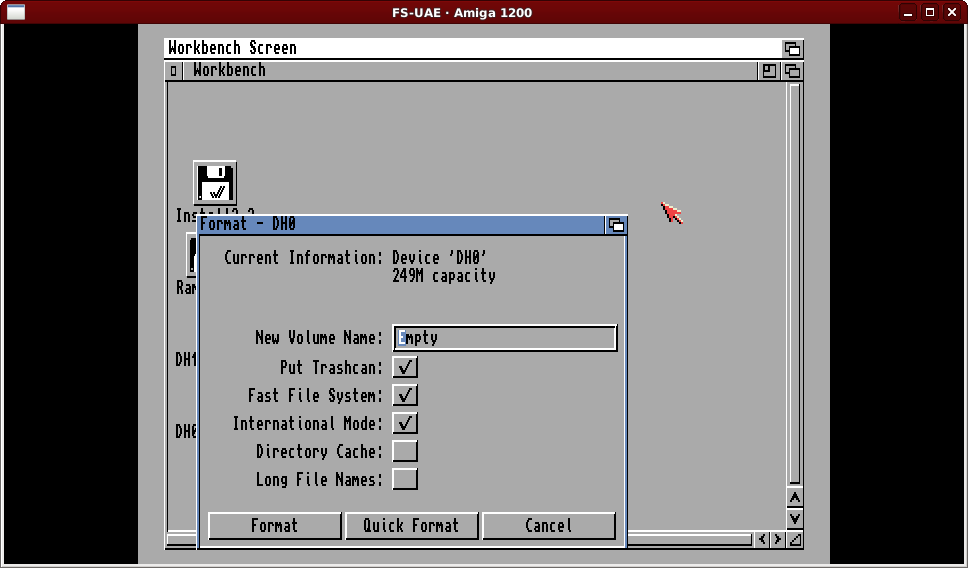Click the Workbench scroll right arrow
The width and height of the screenshot is (968, 568).
778,540
